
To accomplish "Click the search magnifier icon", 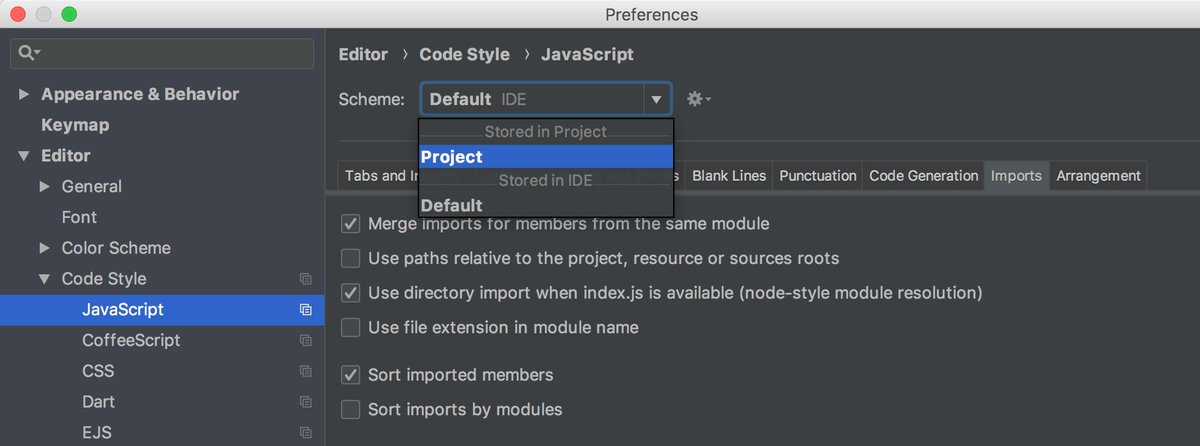I will 26,53.
